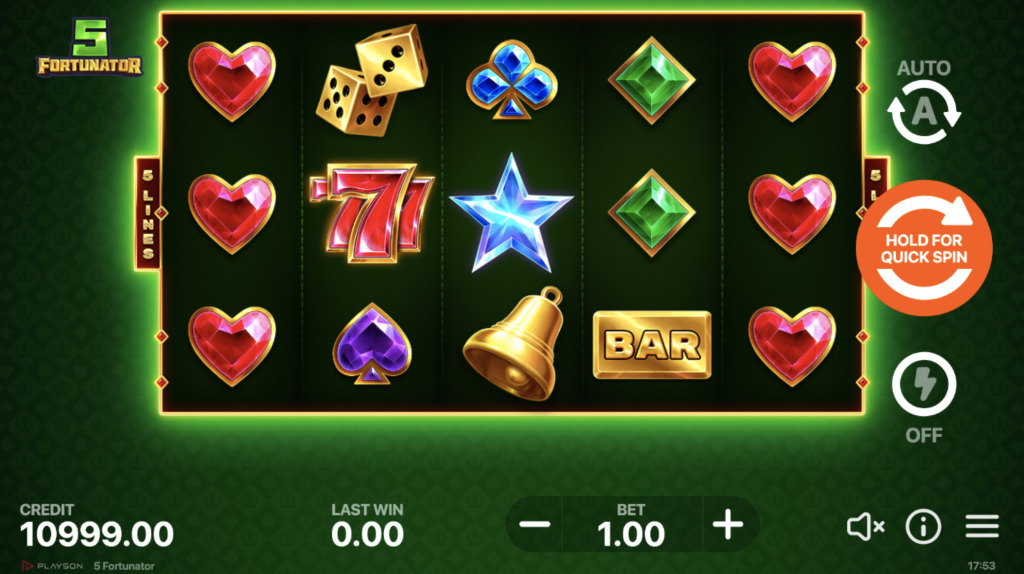
Task: Click the gold BAR symbol
Action: (x=652, y=345)
